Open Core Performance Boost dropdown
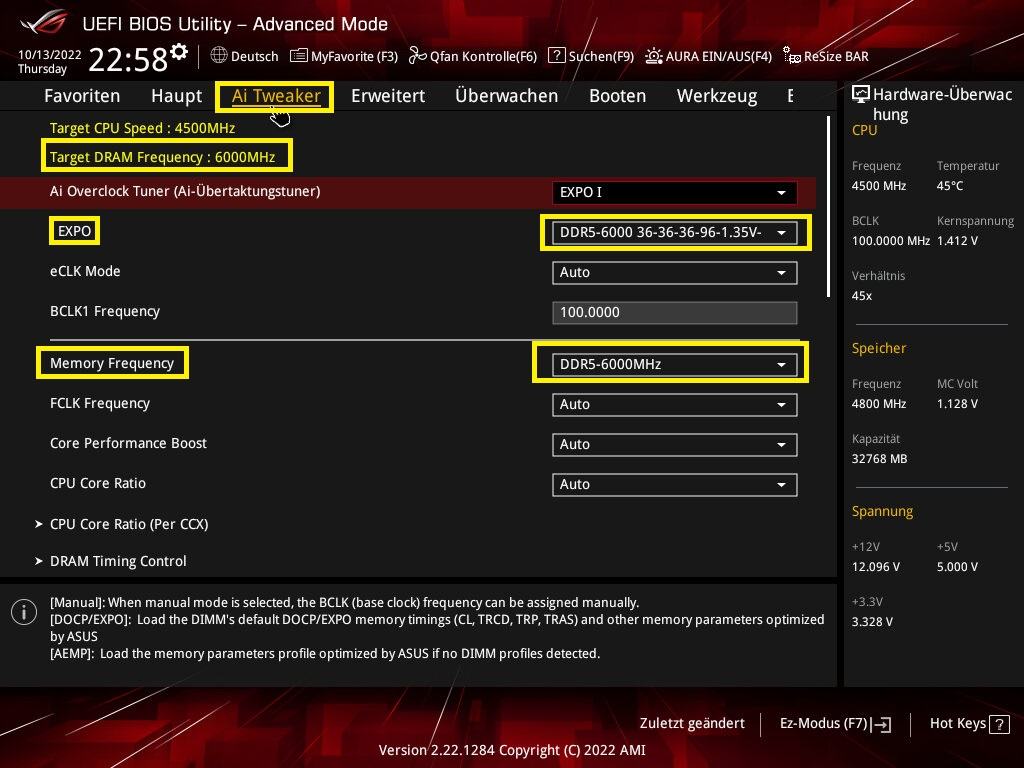 tap(675, 444)
